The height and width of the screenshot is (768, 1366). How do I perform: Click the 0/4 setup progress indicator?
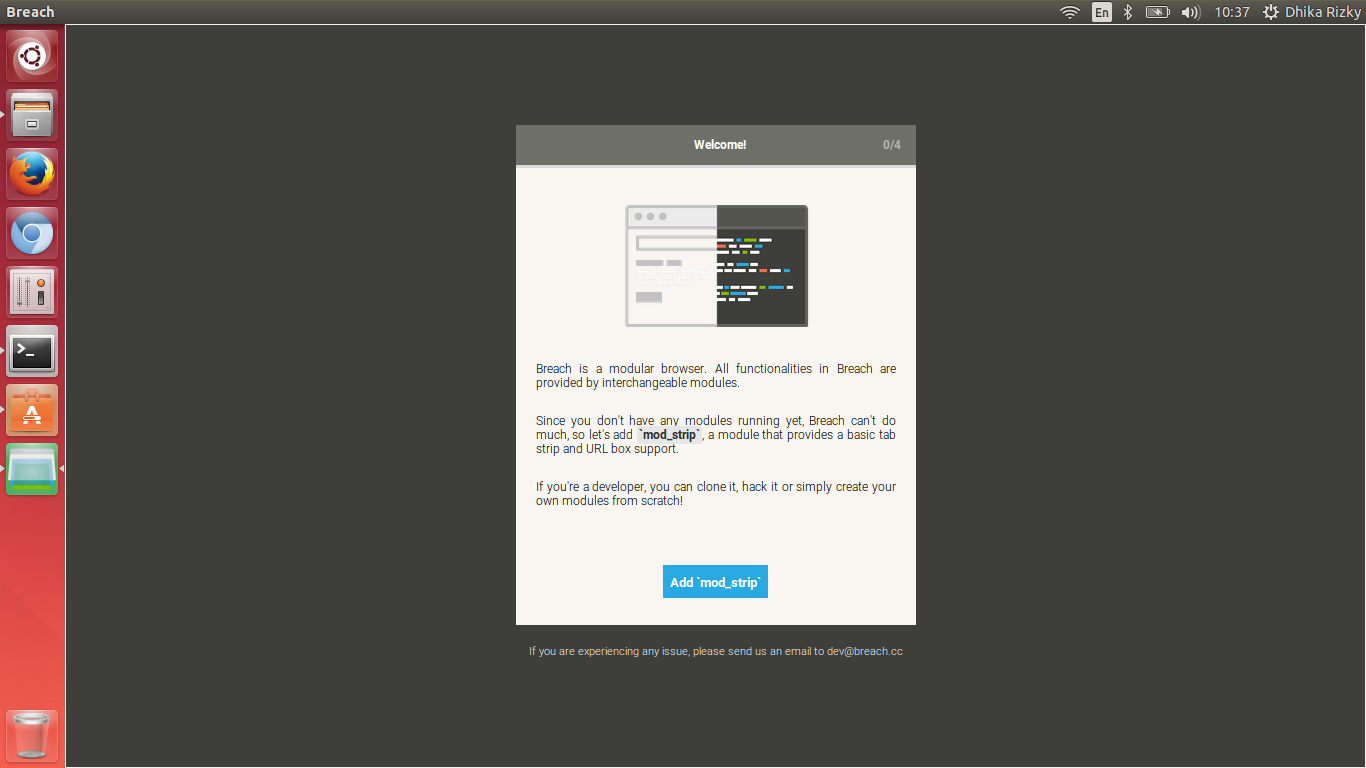point(891,144)
